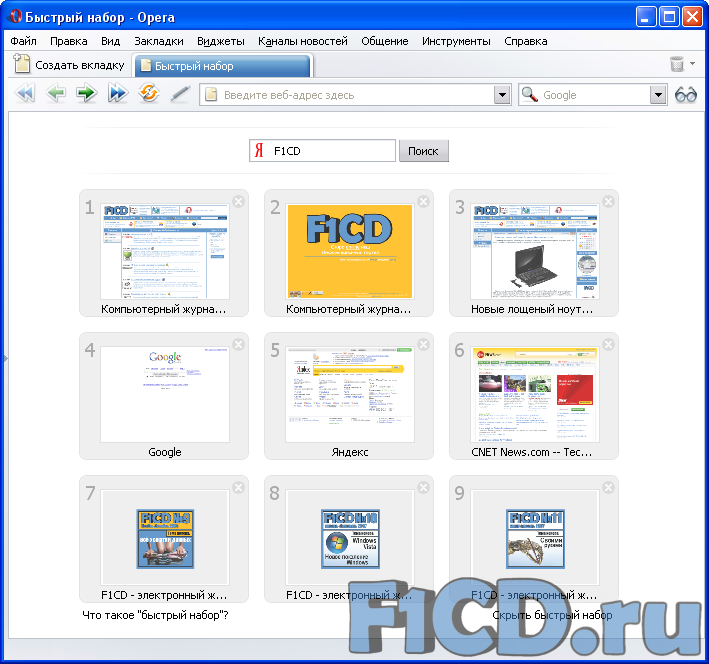This screenshot has height=664, width=709.
Task: Remove speed dial entry 6 (CNET)
Action: click(609, 345)
